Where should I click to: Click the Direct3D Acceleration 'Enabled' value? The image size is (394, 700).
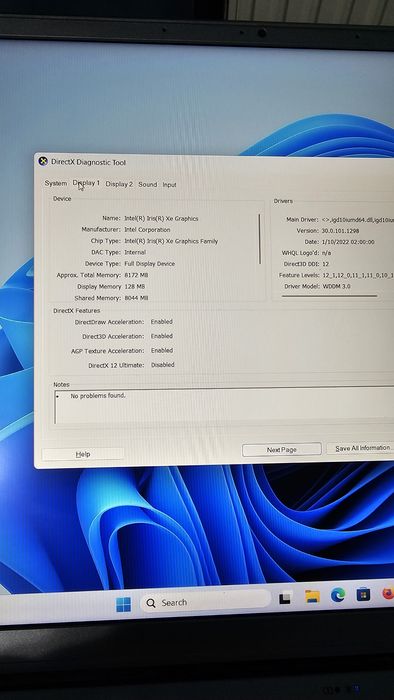pyautogui.click(x=162, y=336)
